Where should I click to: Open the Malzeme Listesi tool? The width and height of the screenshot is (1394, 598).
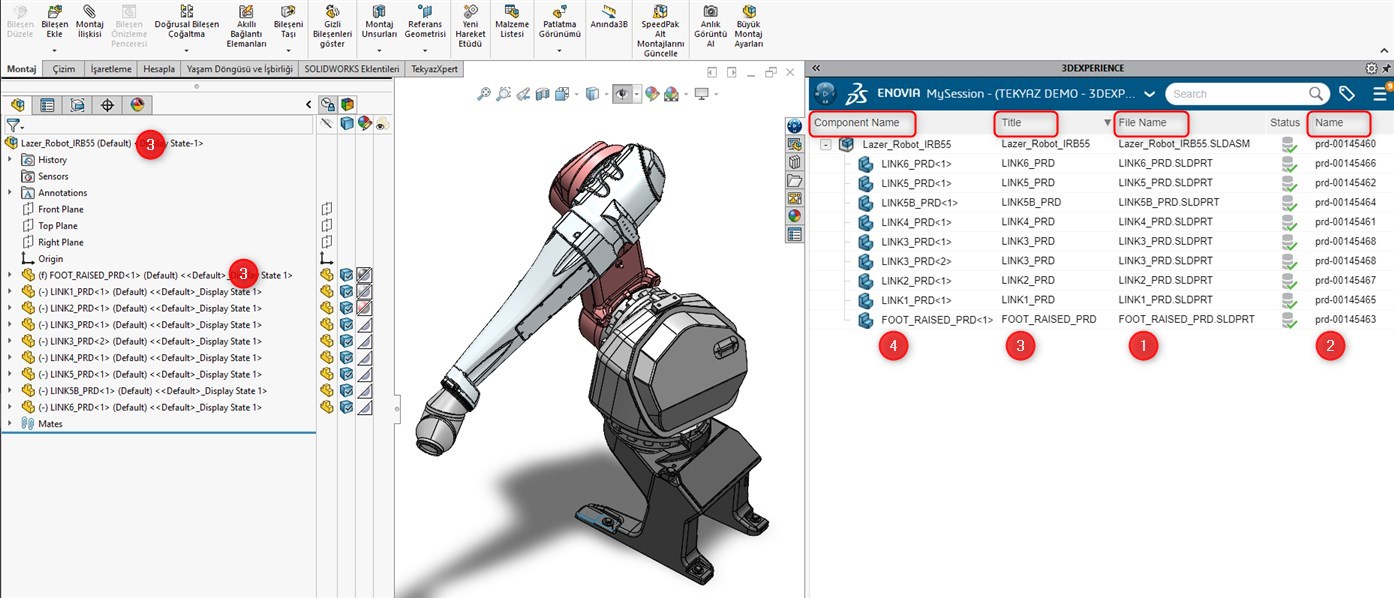[x=511, y=10]
